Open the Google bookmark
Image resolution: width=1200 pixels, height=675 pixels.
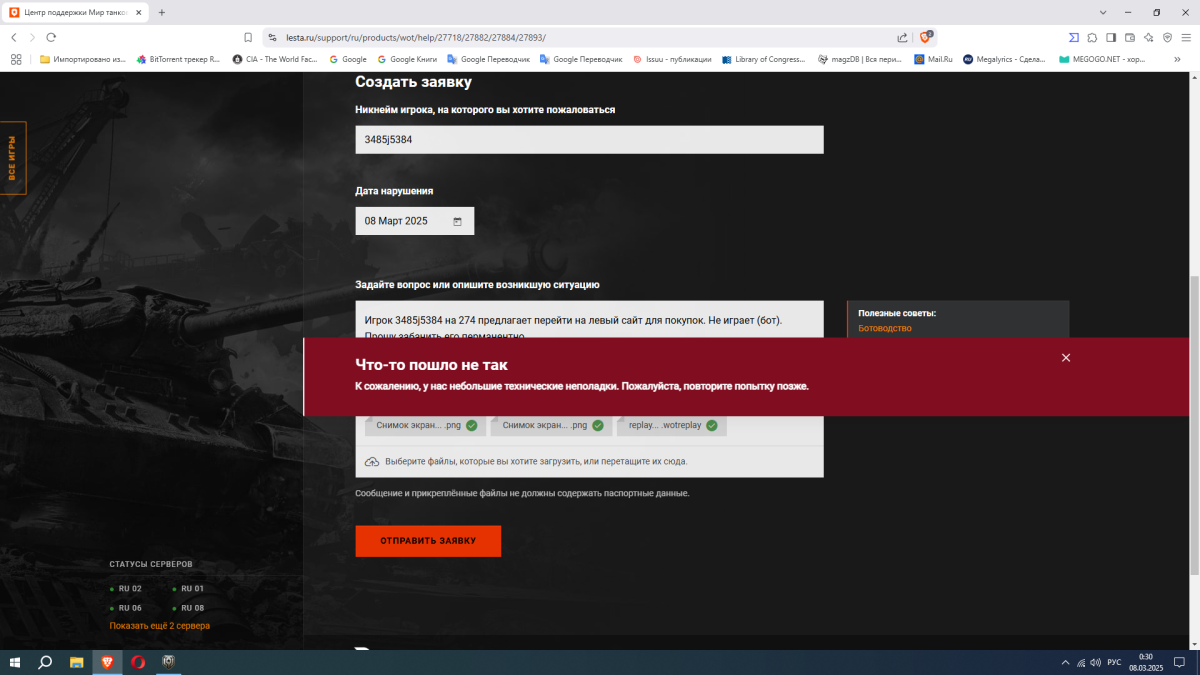point(347,59)
